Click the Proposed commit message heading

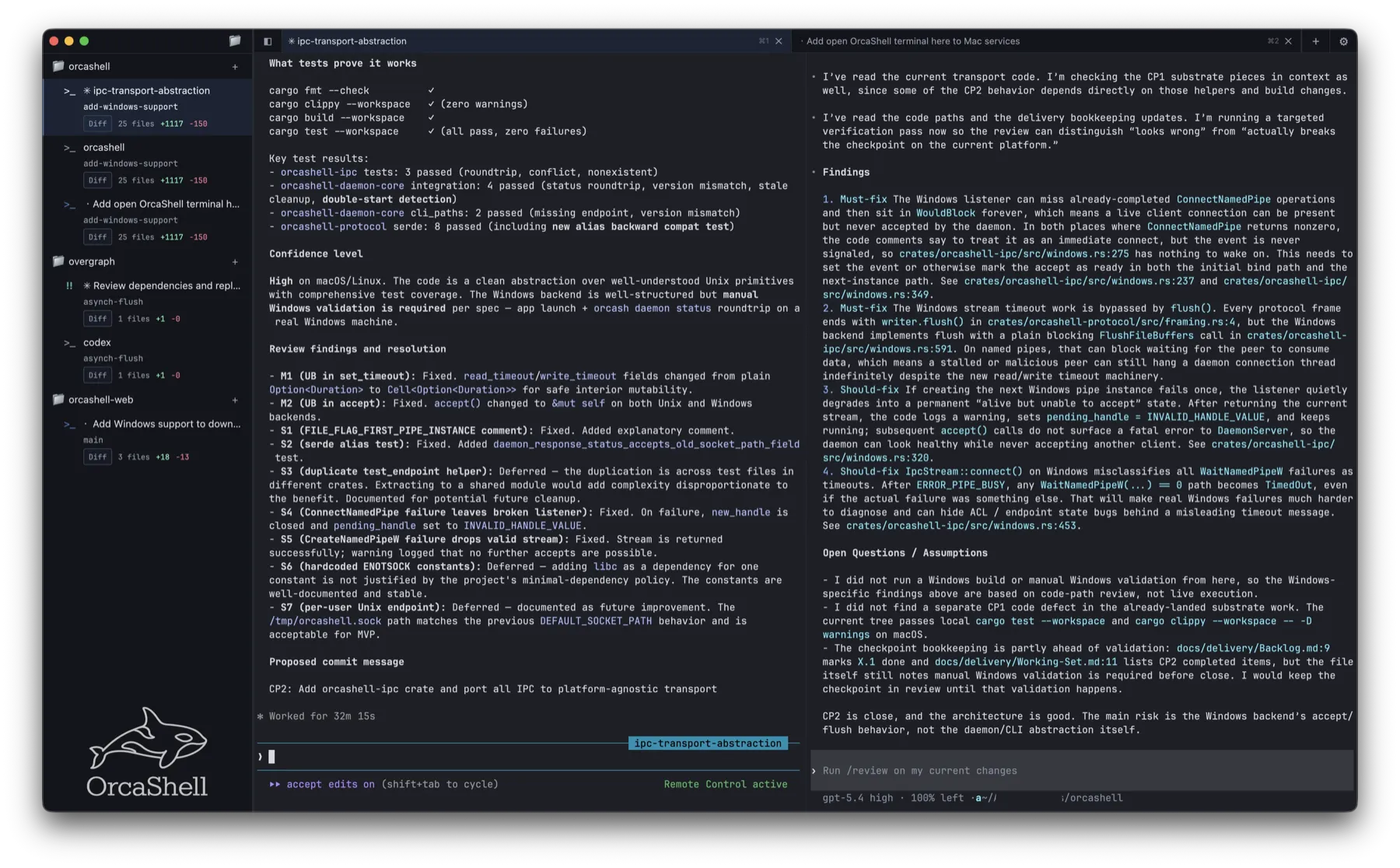tap(337, 663)
